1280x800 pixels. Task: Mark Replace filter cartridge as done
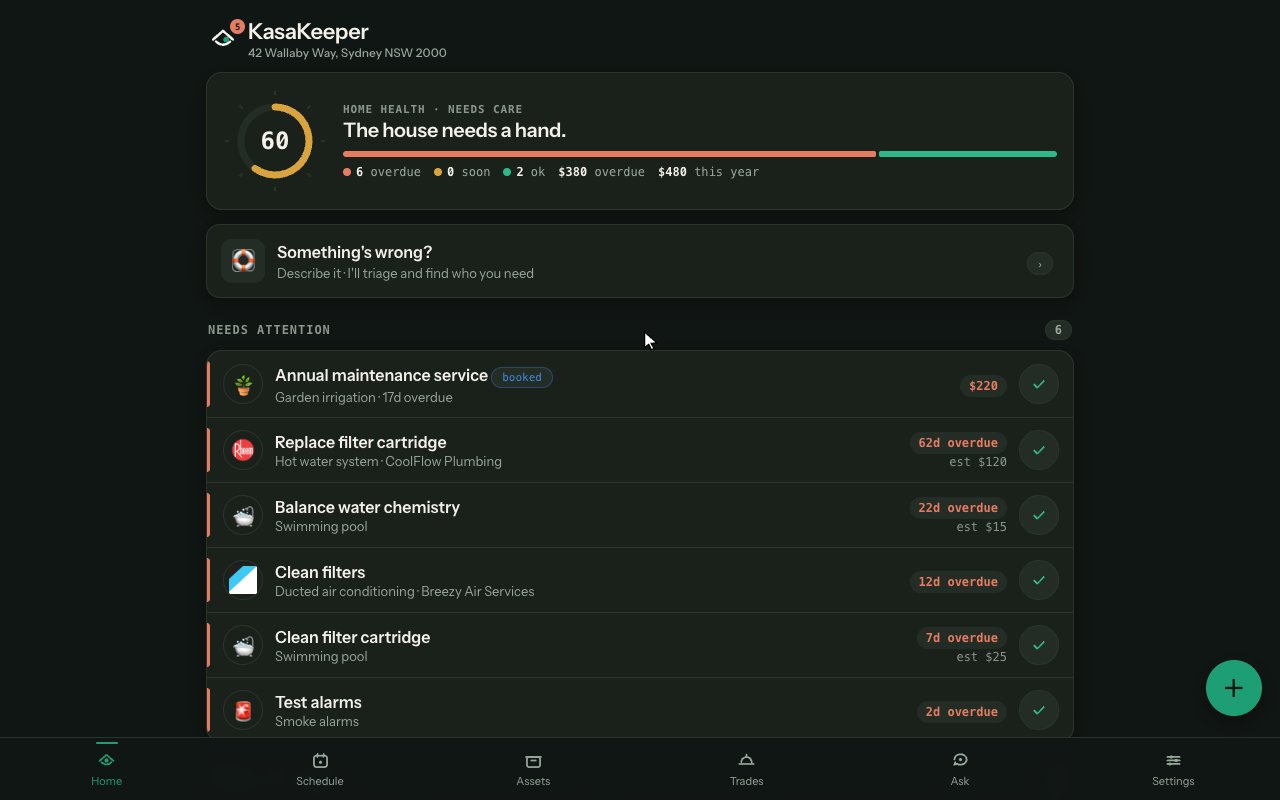pos(1039,450)
